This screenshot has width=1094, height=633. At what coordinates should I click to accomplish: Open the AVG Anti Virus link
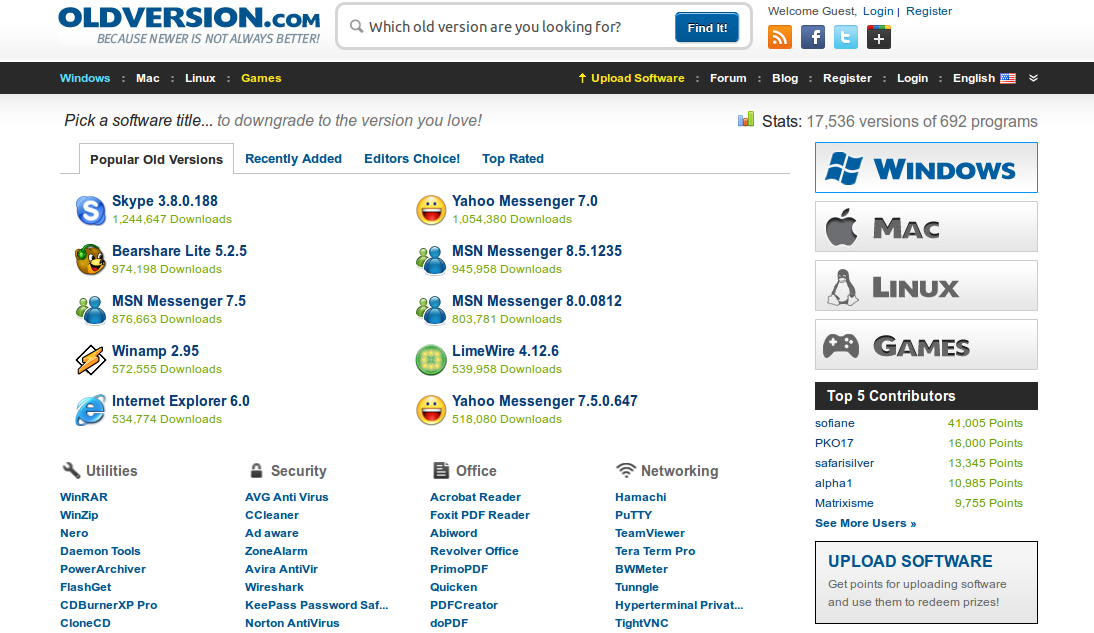[286, 497]
